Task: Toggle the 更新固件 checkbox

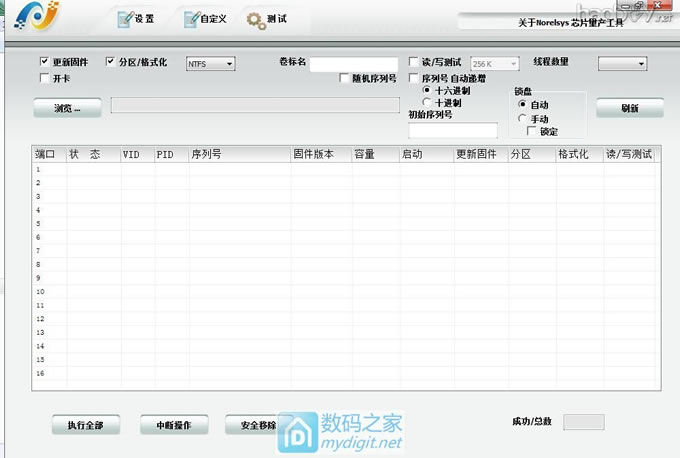Action: [44, 62]
